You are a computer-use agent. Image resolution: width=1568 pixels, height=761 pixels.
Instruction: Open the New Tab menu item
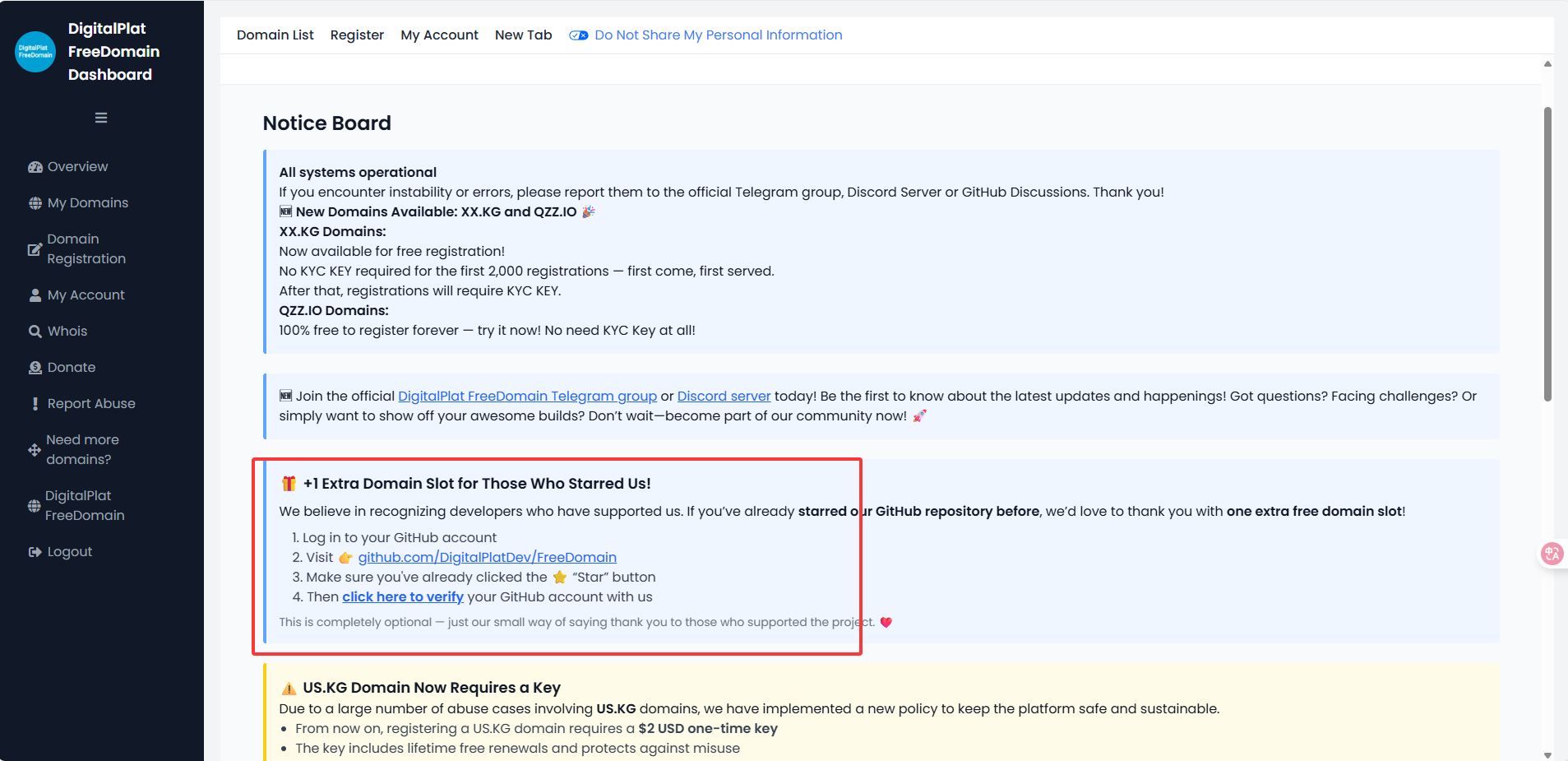tap(523, 35)
